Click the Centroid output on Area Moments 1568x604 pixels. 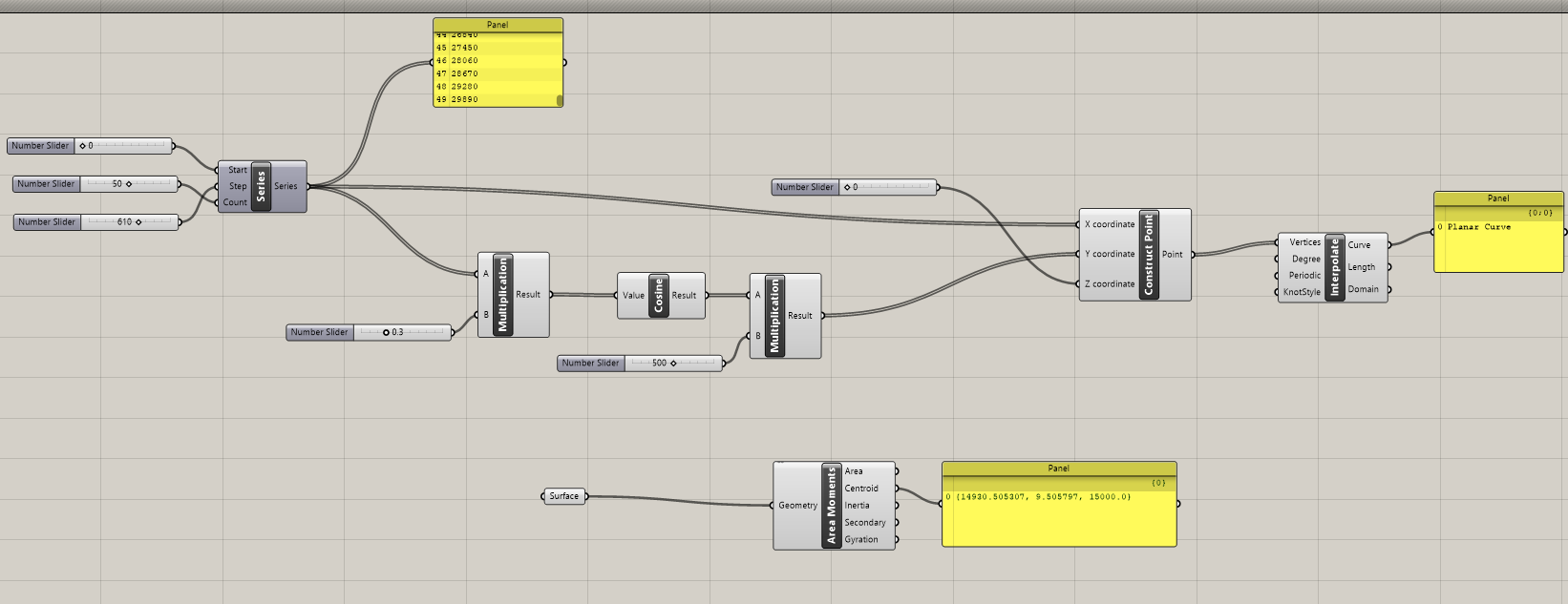click(861, 489)
